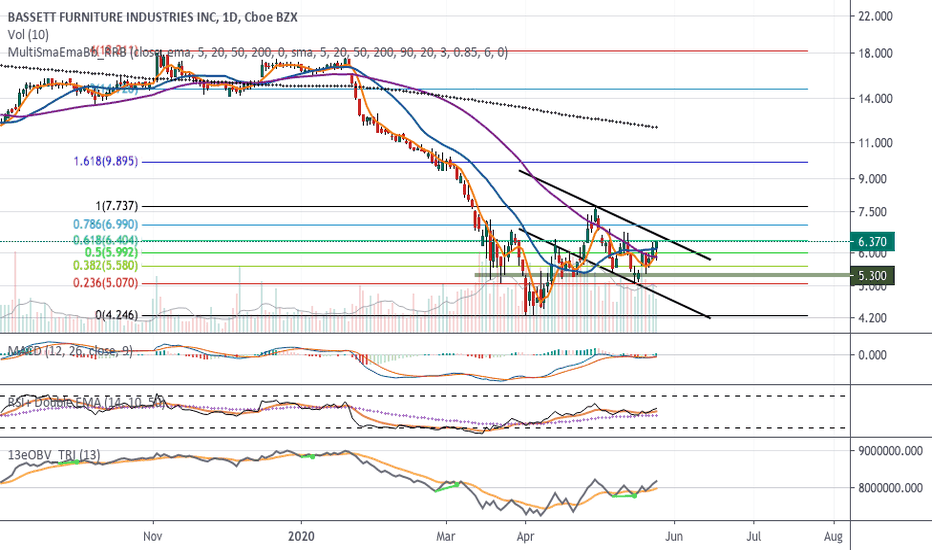Click the 0.382(5.580) Fibonacci label
The width and height of the screenshot is (932, 550).
point(106,266)
